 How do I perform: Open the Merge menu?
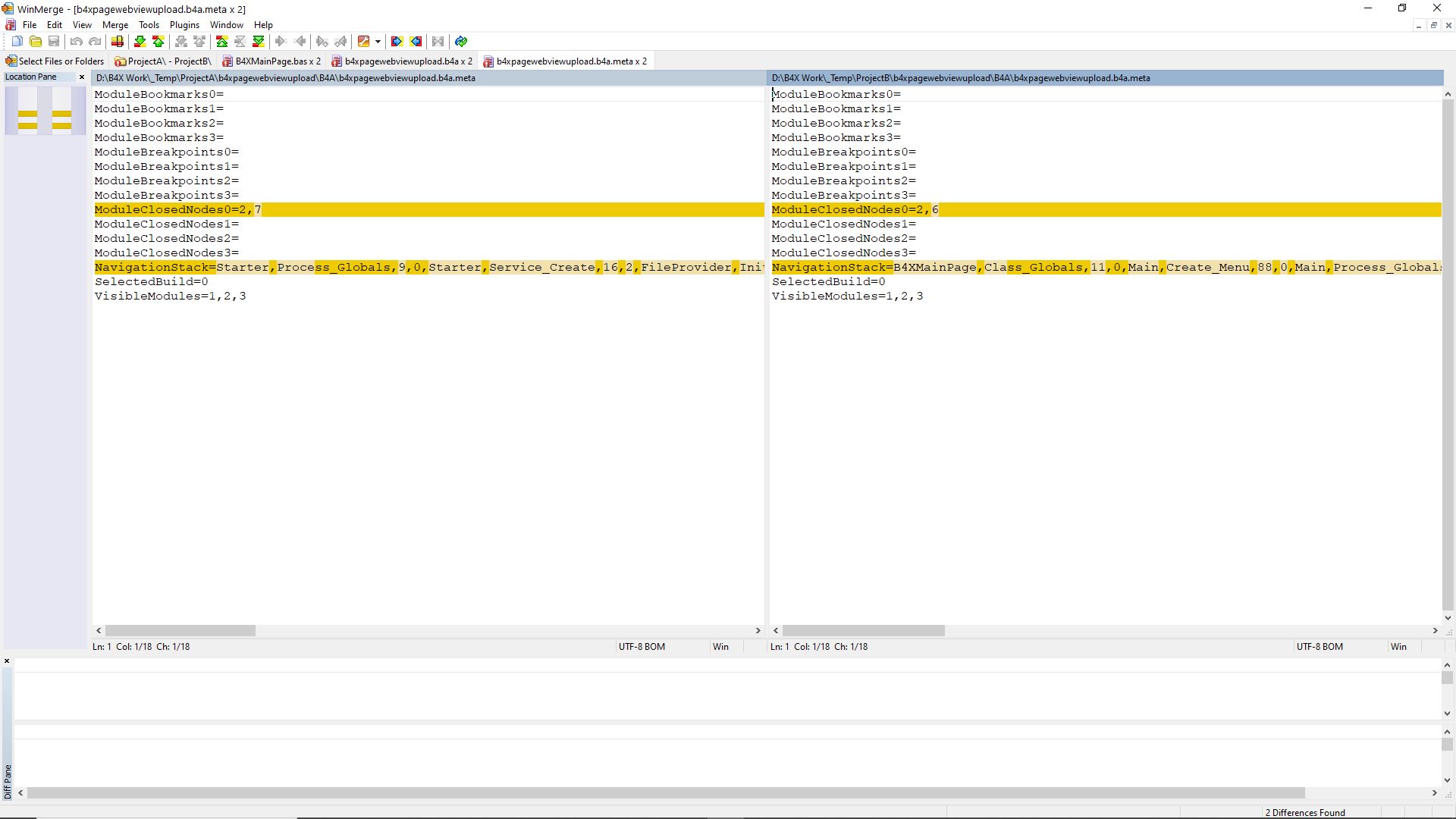[x=115, y=25]
